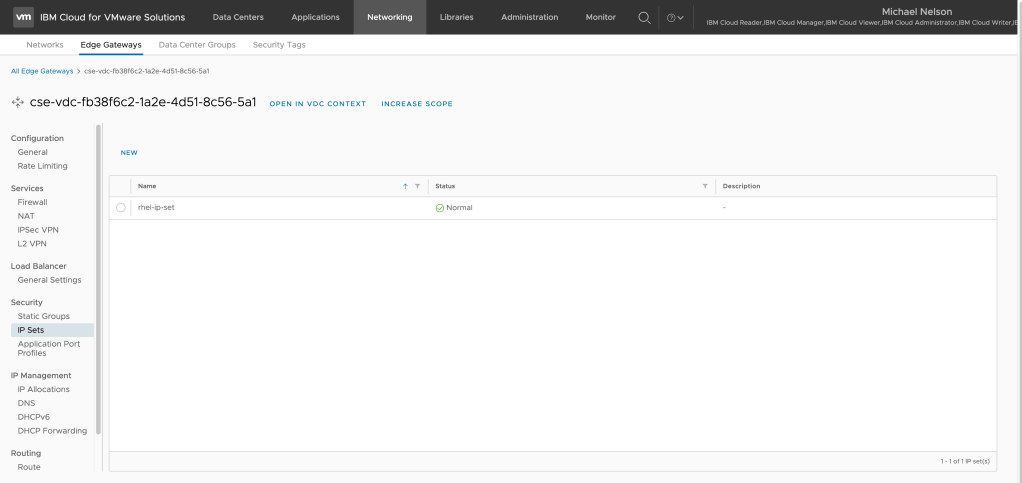Open the search magnifier icon
This screenshot has height=483, width=1022.
tap(644, 17)
